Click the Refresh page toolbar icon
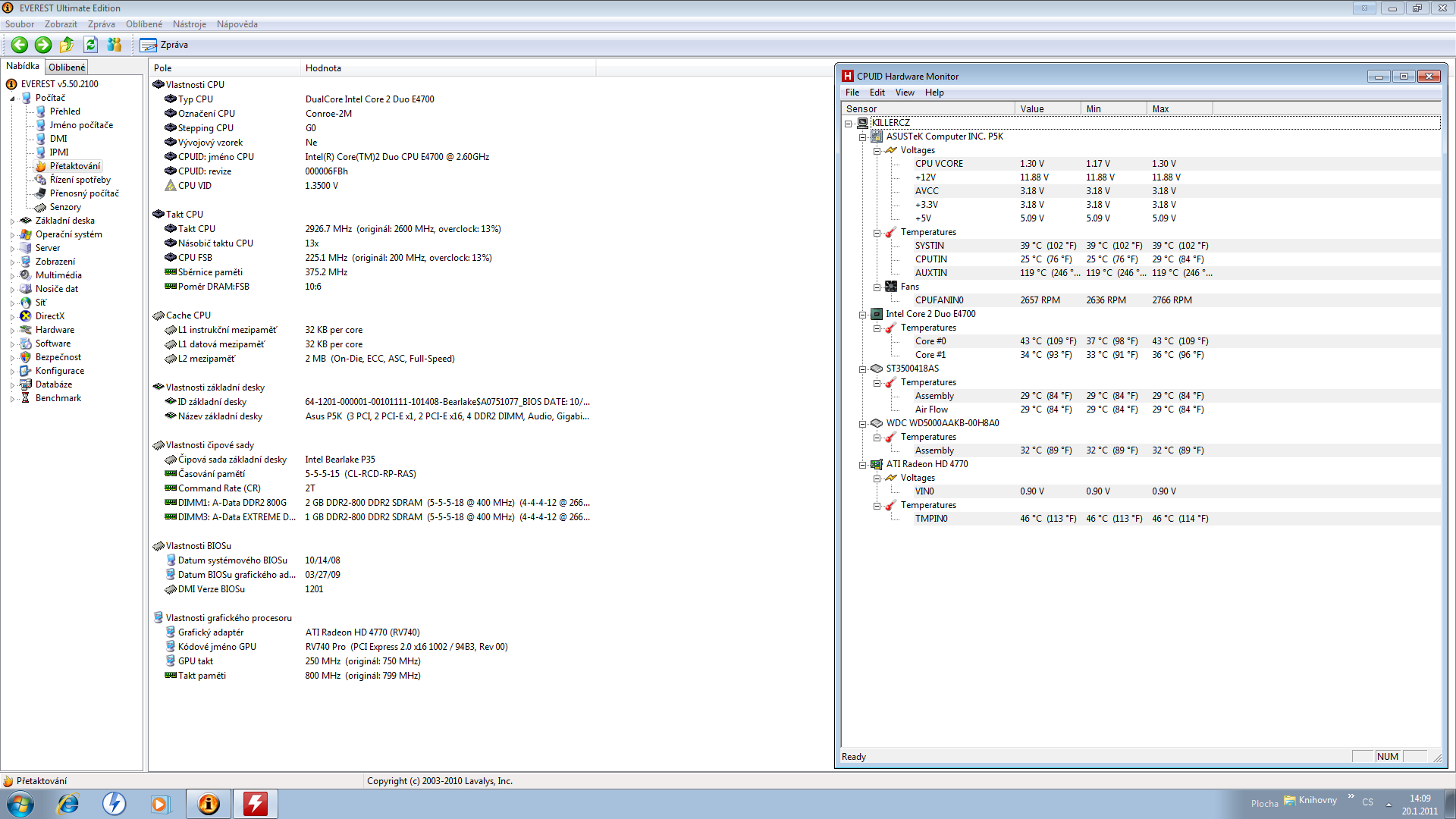 click(90, 45)
